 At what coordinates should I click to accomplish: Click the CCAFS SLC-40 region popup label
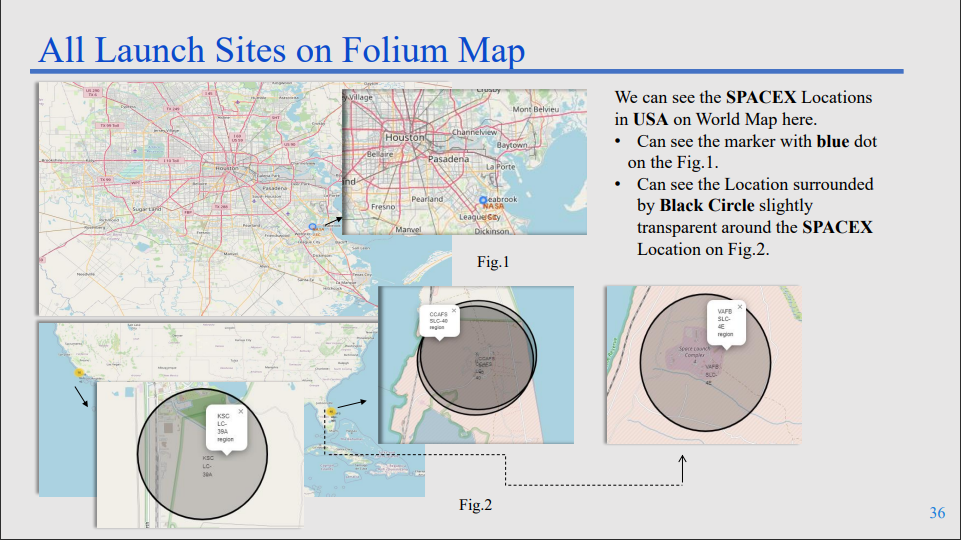point(438,321)
